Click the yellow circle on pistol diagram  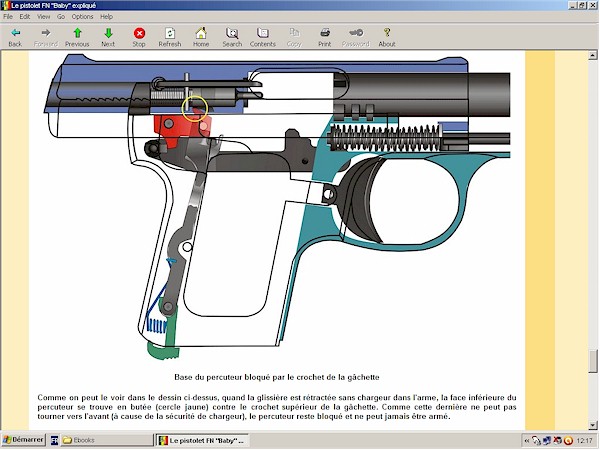tap(194, 108)
